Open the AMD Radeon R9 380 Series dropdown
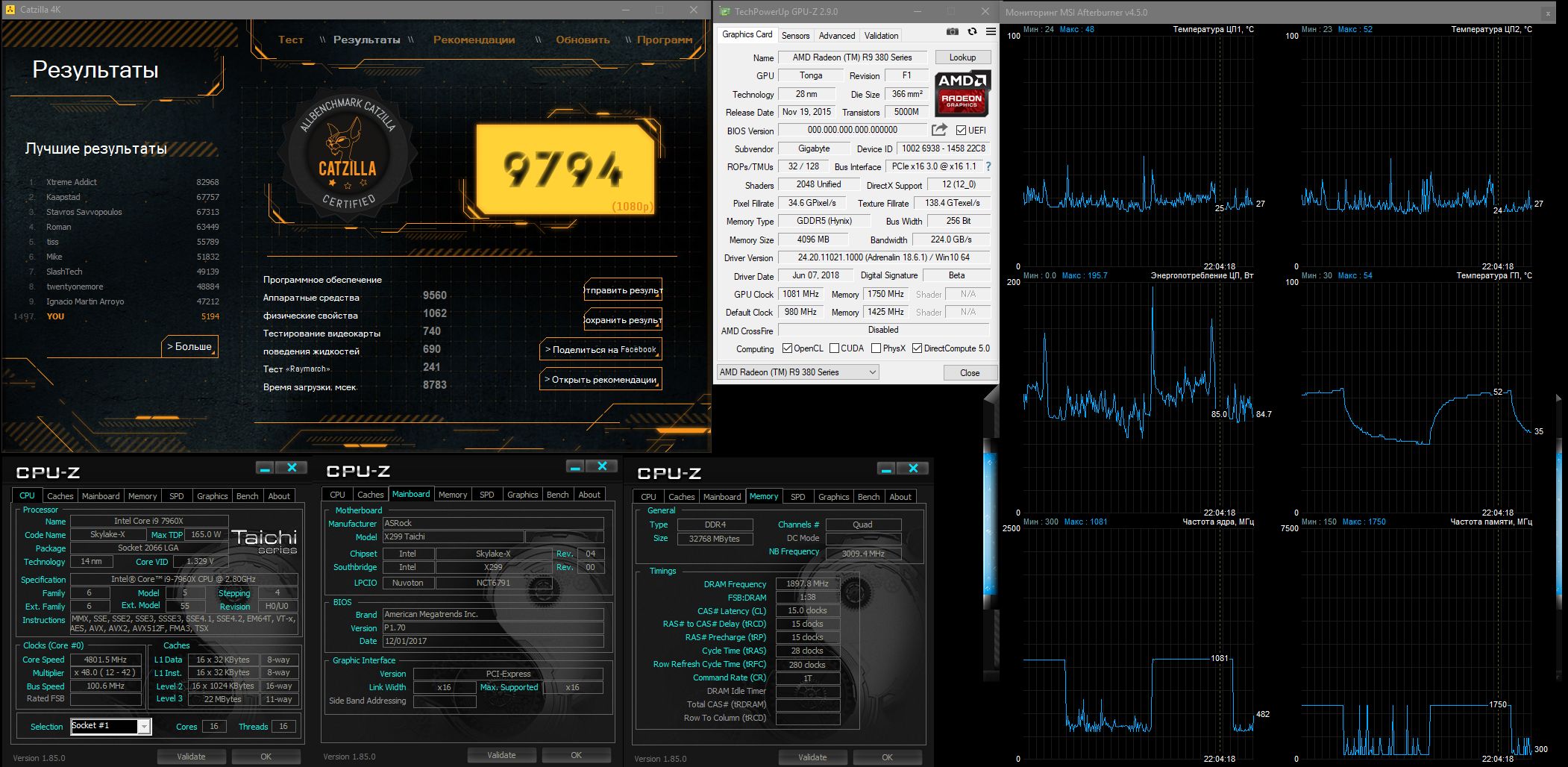The height and width of the screenshot is (767, 1568). 798,372
